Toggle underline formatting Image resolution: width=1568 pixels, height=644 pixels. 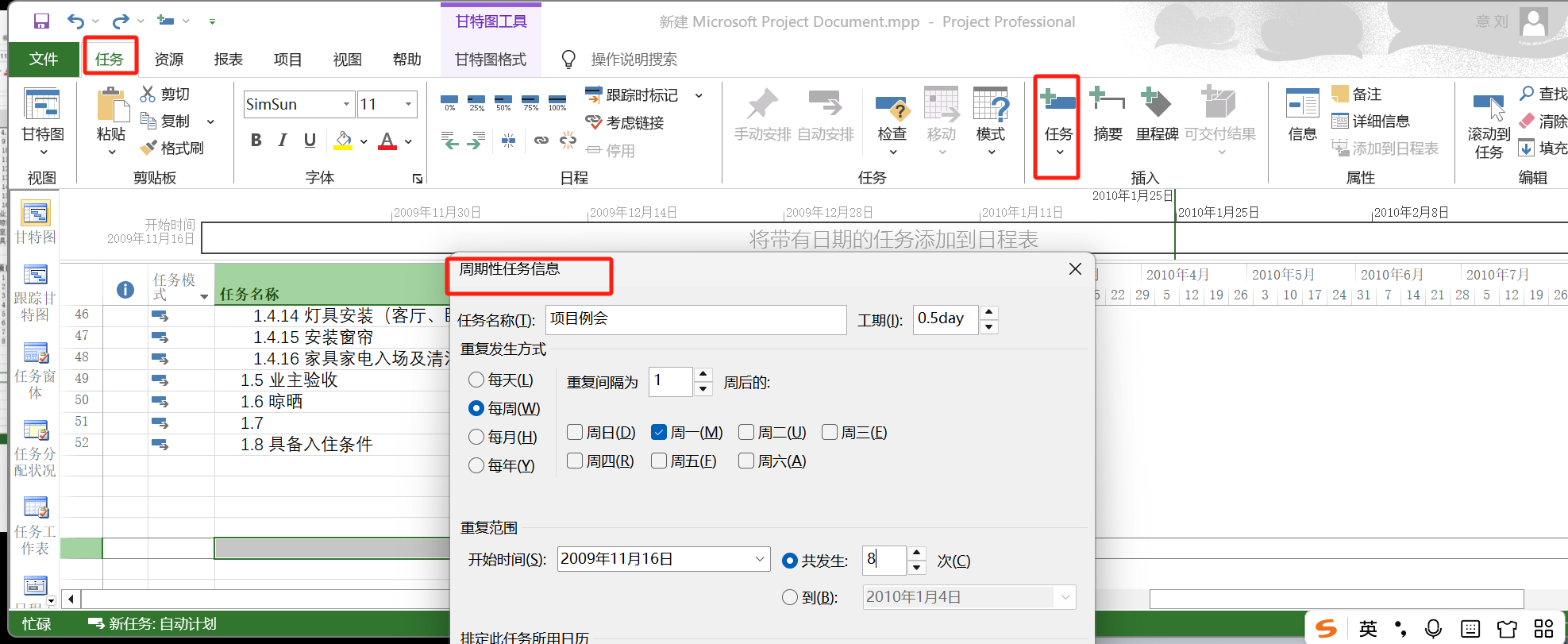(x=310, y=141)
